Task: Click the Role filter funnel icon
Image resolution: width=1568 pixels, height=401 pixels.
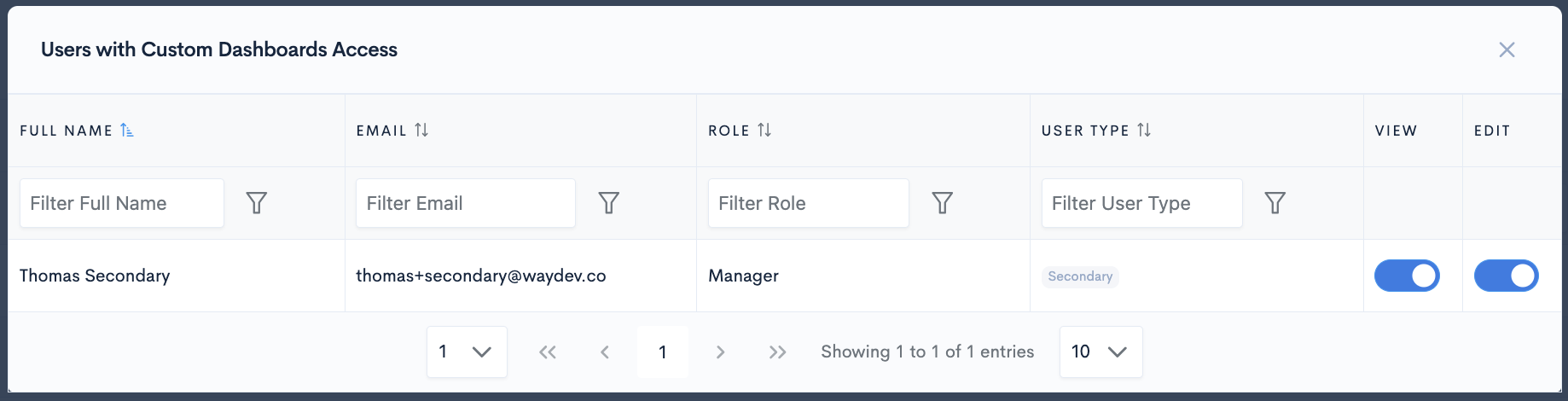Action: pos(942,203)
